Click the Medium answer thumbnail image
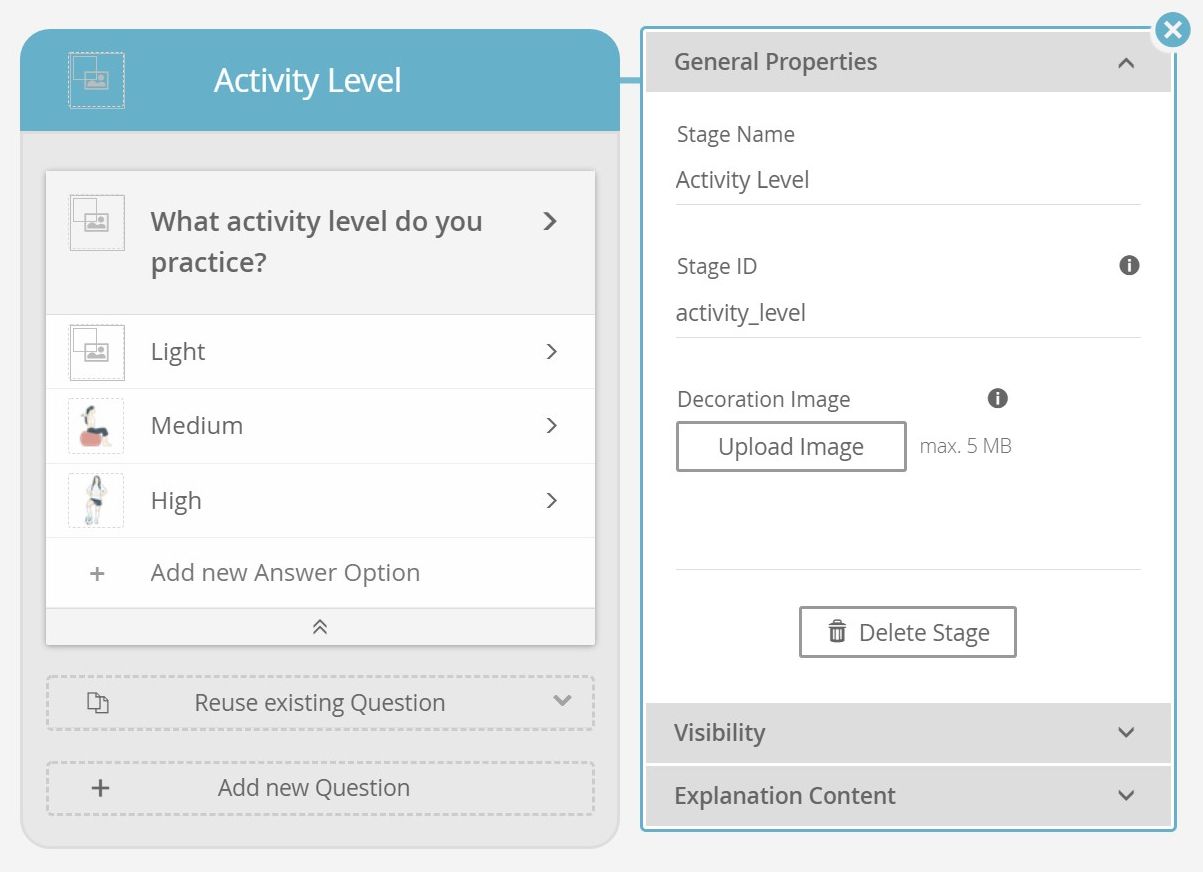This screenshot has height=872, width=1203. point(97,426)
